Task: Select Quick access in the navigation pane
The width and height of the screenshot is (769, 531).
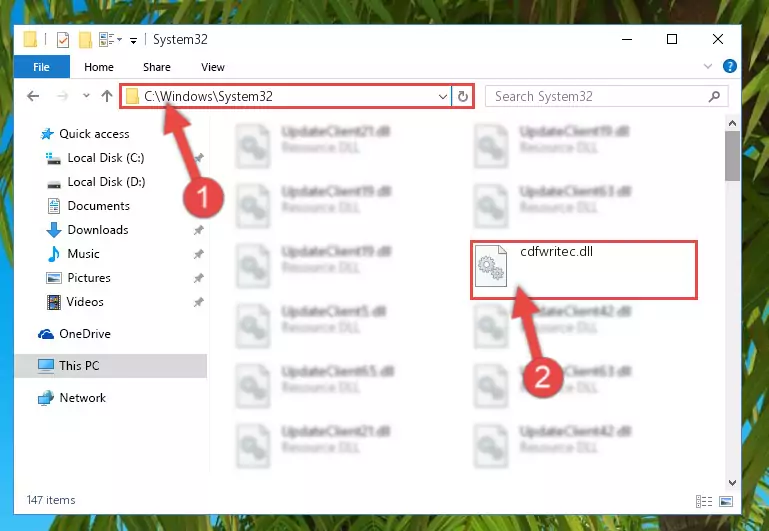Action: coord(94,134)
